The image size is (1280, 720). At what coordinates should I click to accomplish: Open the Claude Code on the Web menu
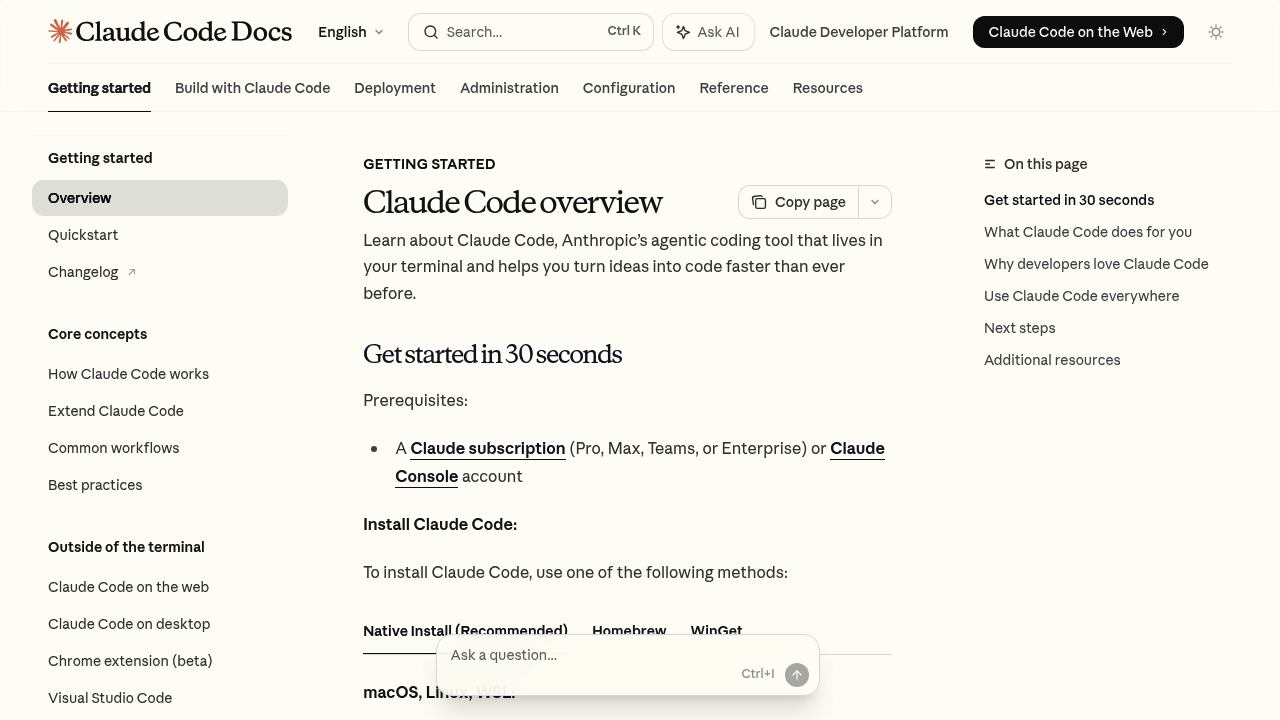pos(1078,32)
